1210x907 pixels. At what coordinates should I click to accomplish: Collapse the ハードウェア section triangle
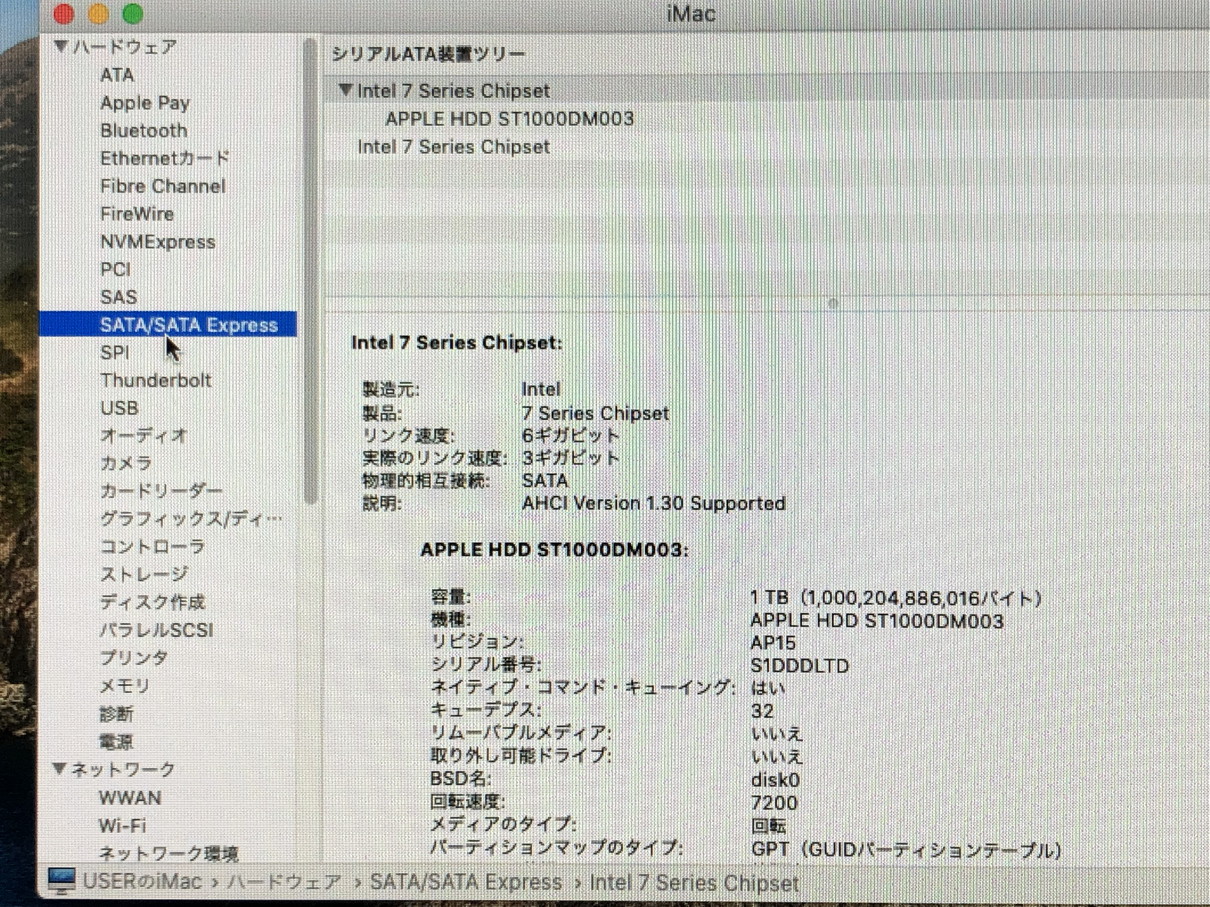[x=61, y=47]
